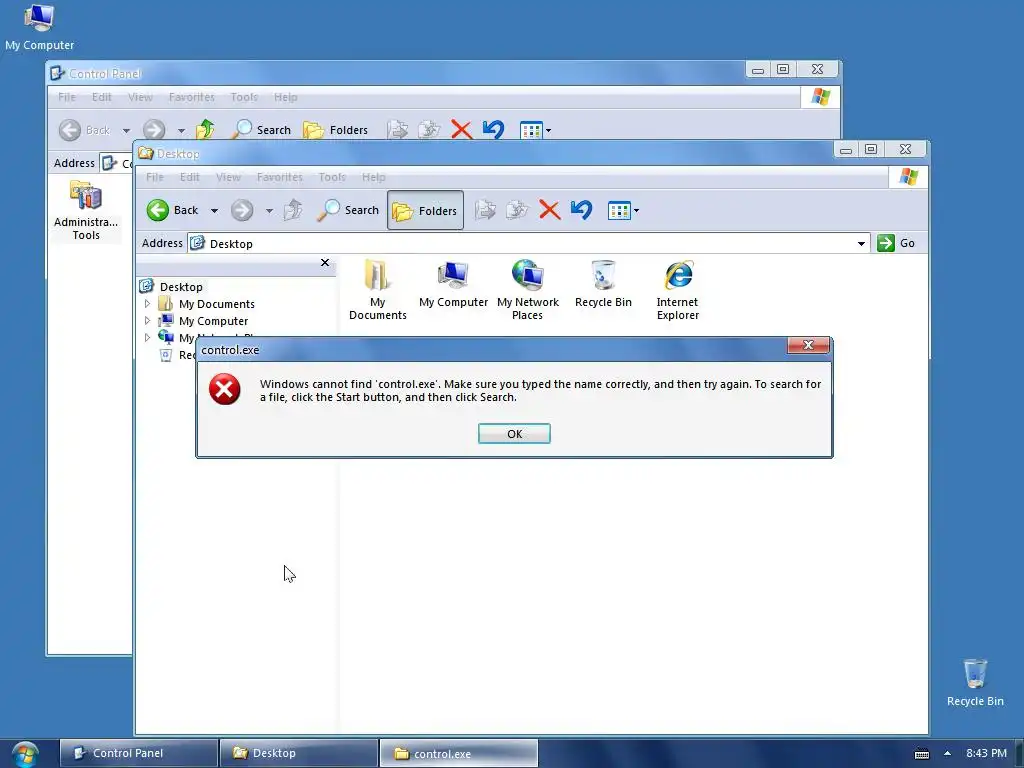Close the control.exe error dialog
This screenshot has height=768, width=1024.
click(x=808, y=345)
